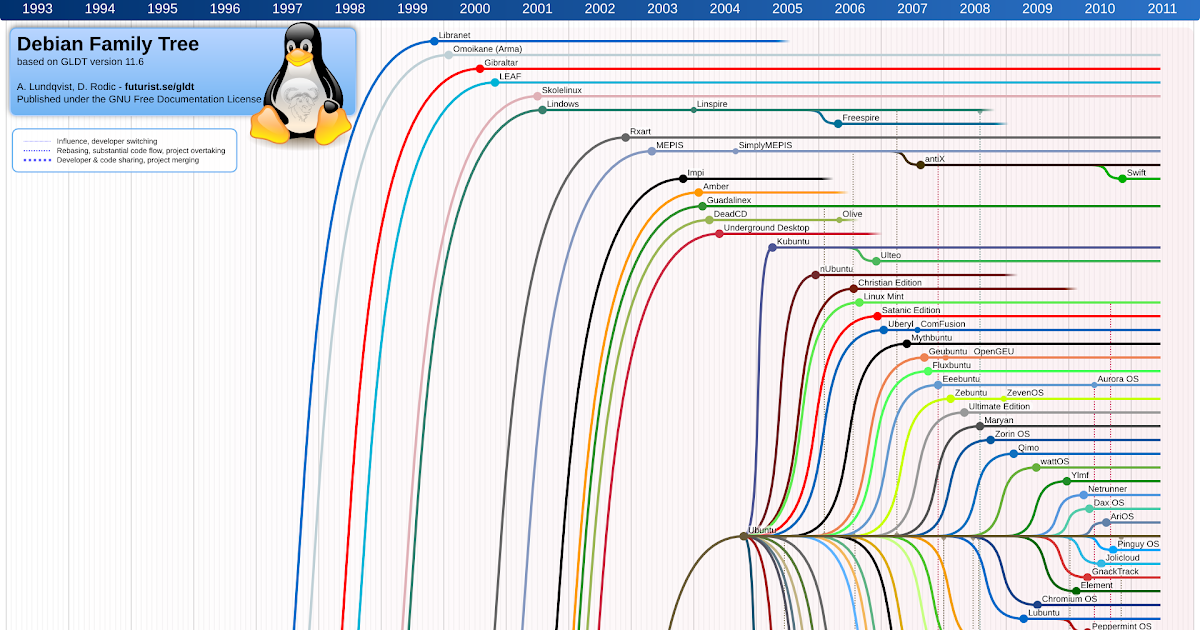Click the Lindows label
Screen dimensions: 1200x630
tap(563, 104)
